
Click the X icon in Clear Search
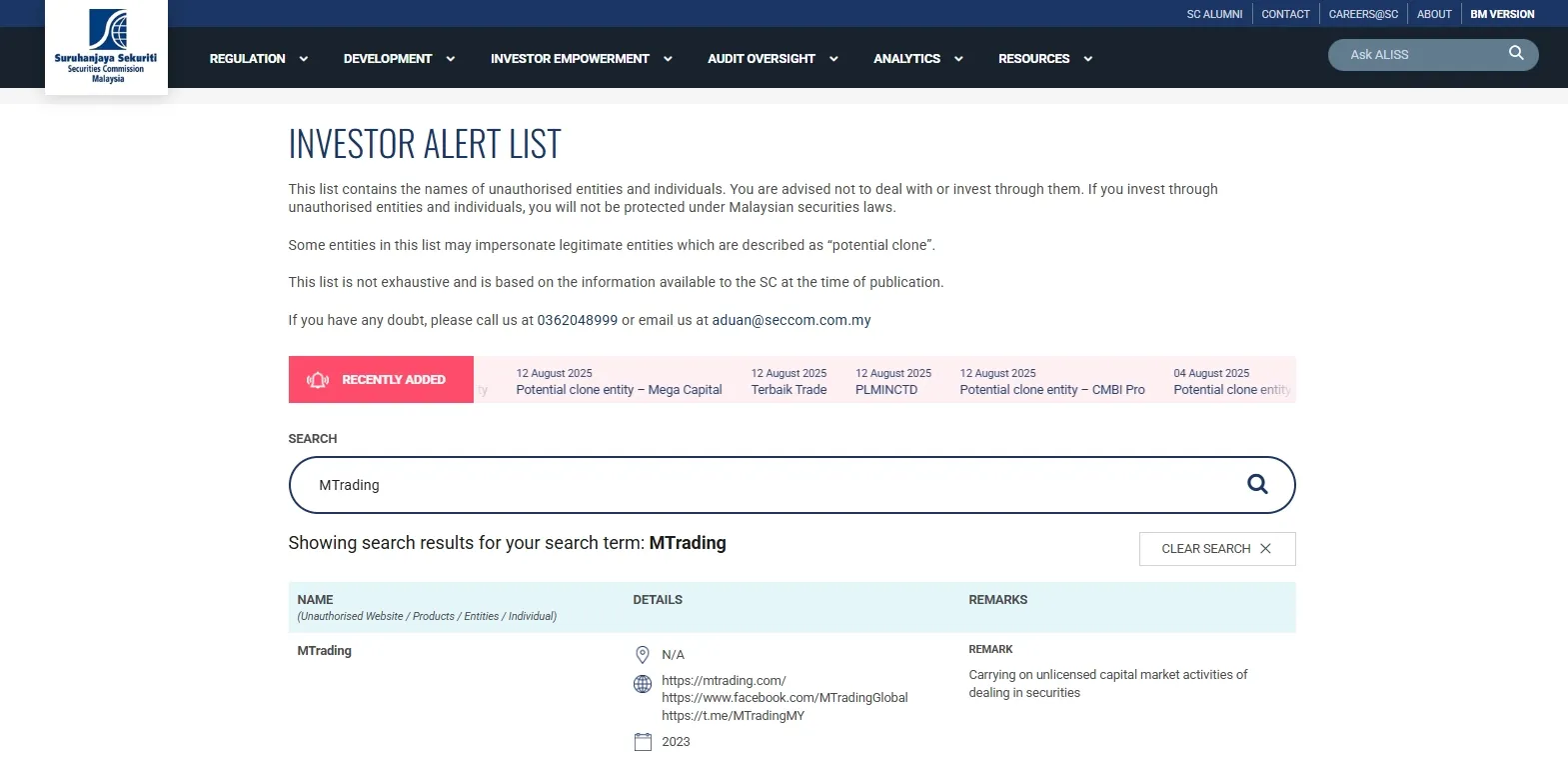coord(1265,549)
